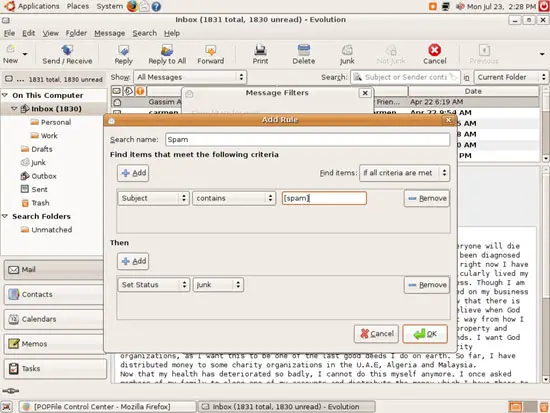Open the Search menu

pos(145,33)
